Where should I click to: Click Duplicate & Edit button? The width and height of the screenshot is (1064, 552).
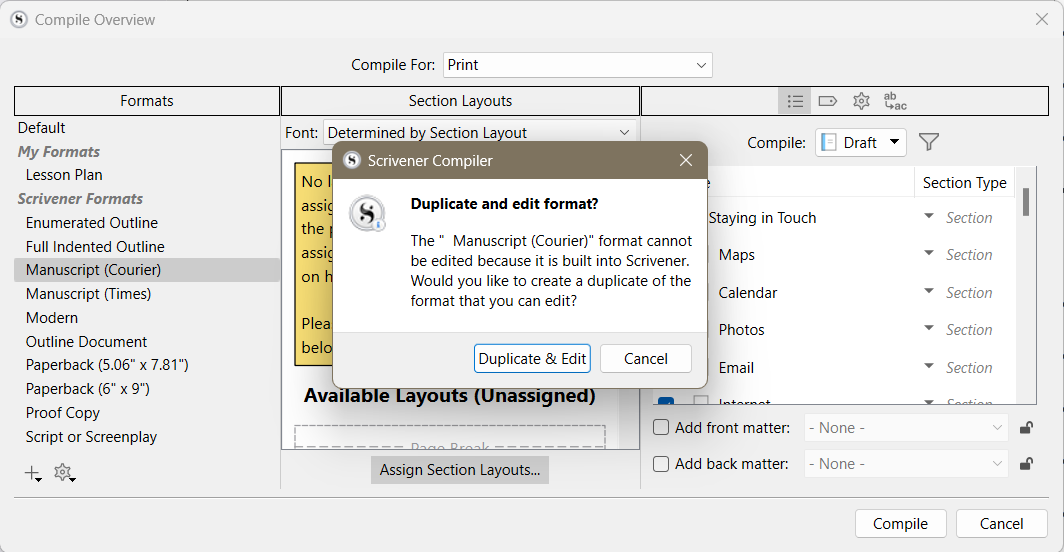pos(532,358)
